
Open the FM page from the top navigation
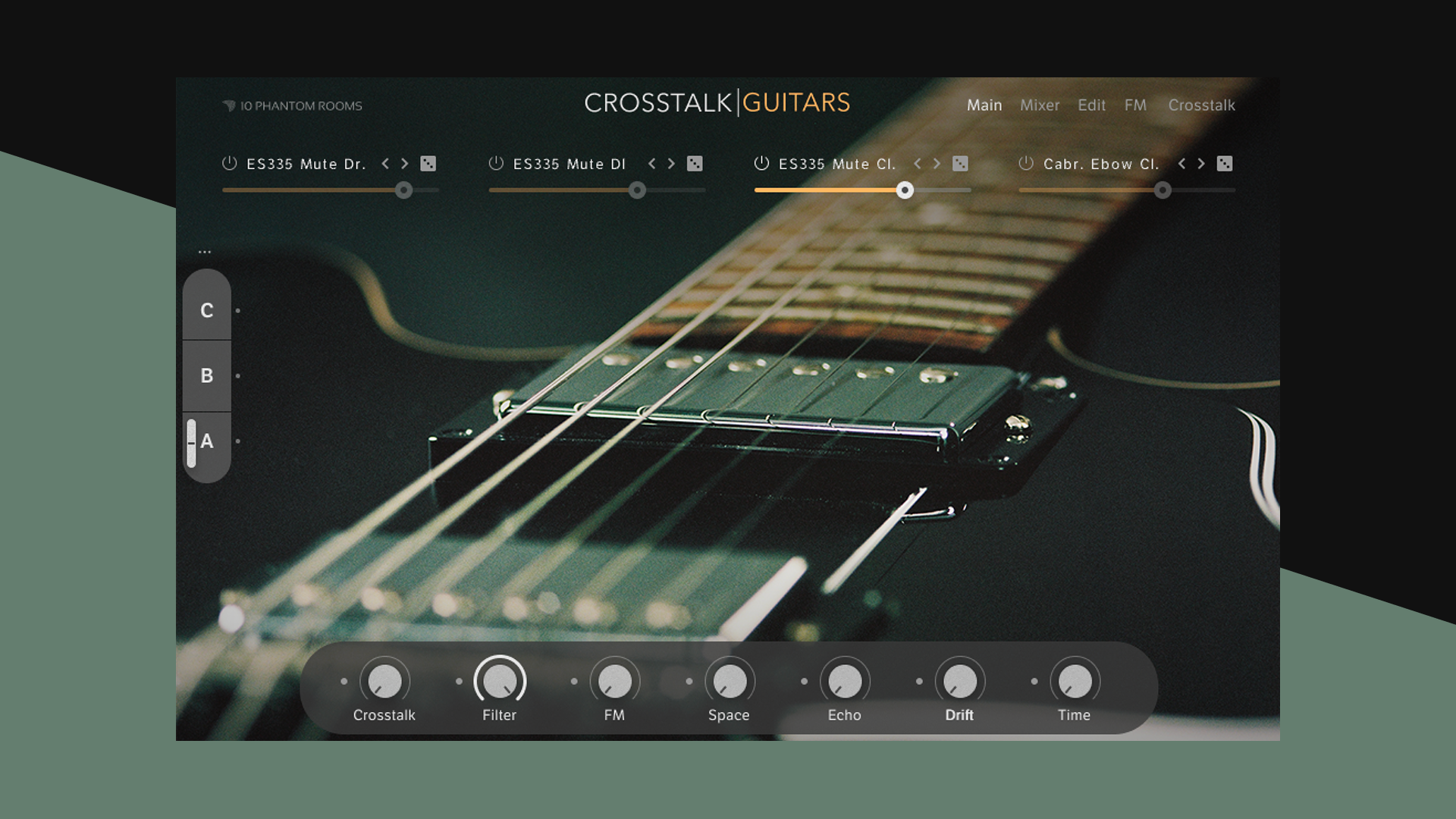tap(1135, 105)
